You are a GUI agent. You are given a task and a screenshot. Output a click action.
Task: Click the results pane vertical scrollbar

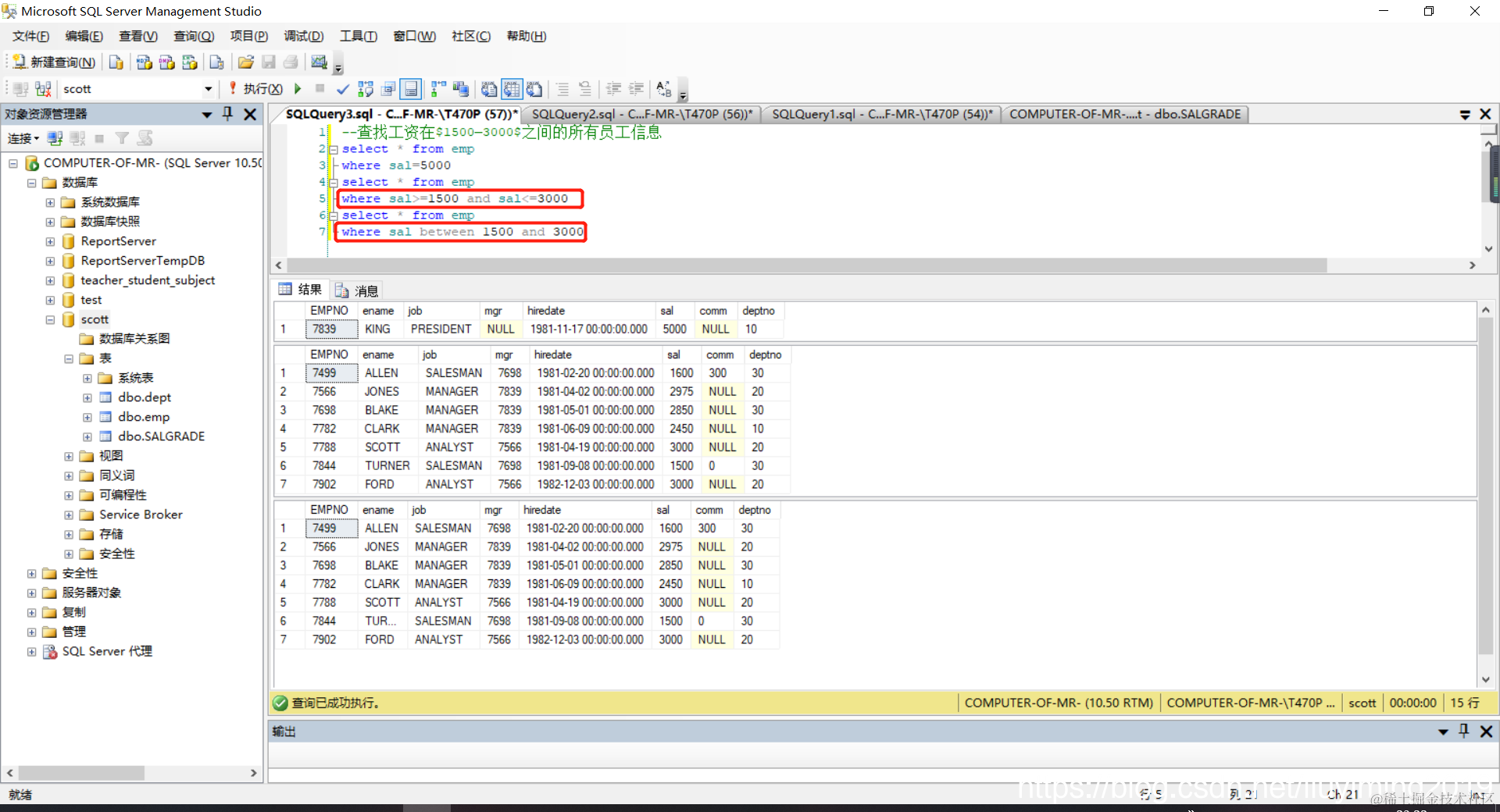pyautogui.click(x=1485, y=486)
